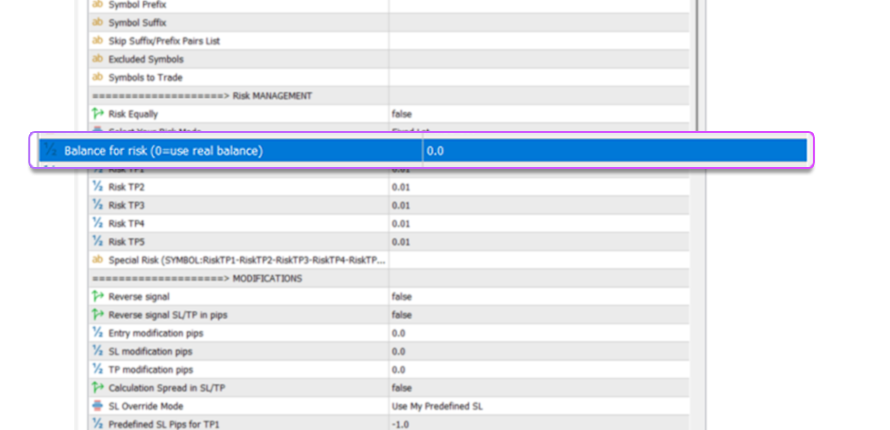The width and height of the screenshot is (890, 430).
Task: Click the icon beside Excluded Symbols
Action: point(98,59)
